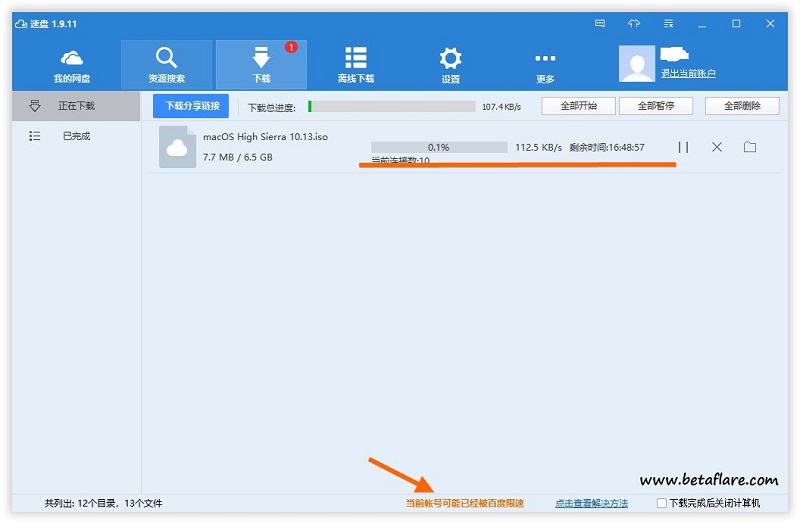Open 资源搜索 resource search
Image resolution: width=800 pixels, height=524 pixels.
coord(166,64)
